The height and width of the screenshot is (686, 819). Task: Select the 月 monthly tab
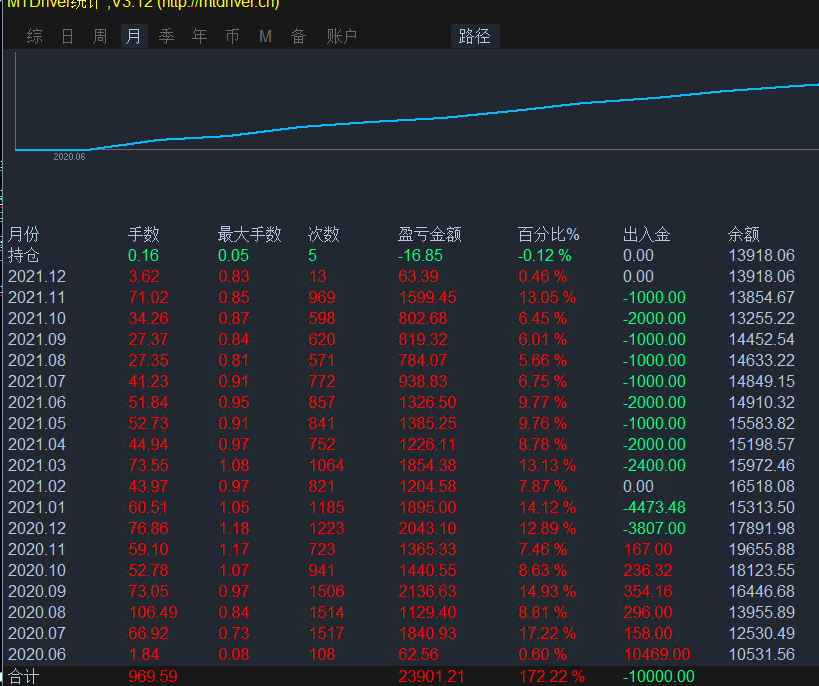pos(134,36)
